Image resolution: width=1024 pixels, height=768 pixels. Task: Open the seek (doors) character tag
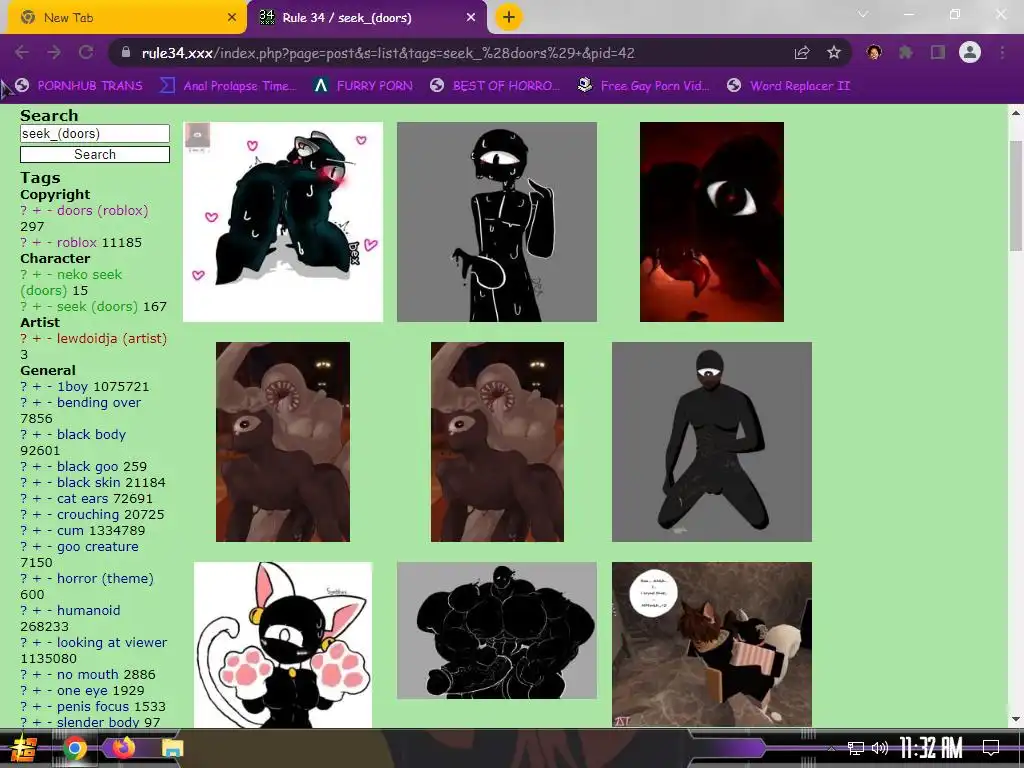click(x=97, y=306)
